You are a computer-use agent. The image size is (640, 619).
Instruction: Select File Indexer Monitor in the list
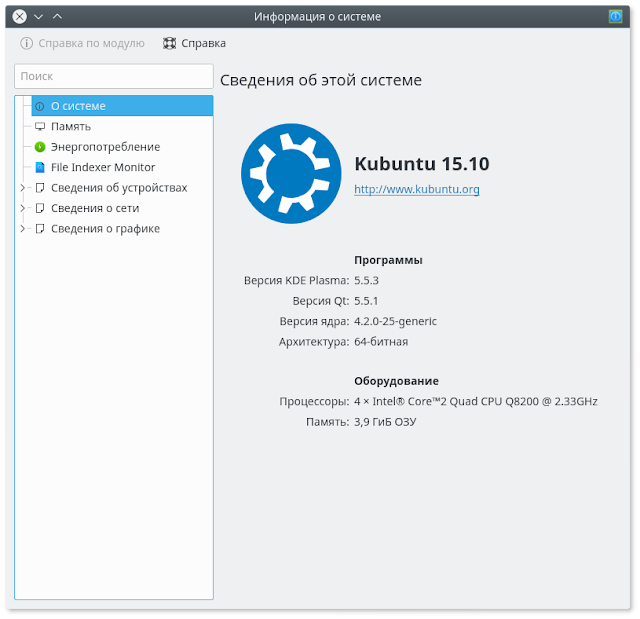tap(103, 167)
